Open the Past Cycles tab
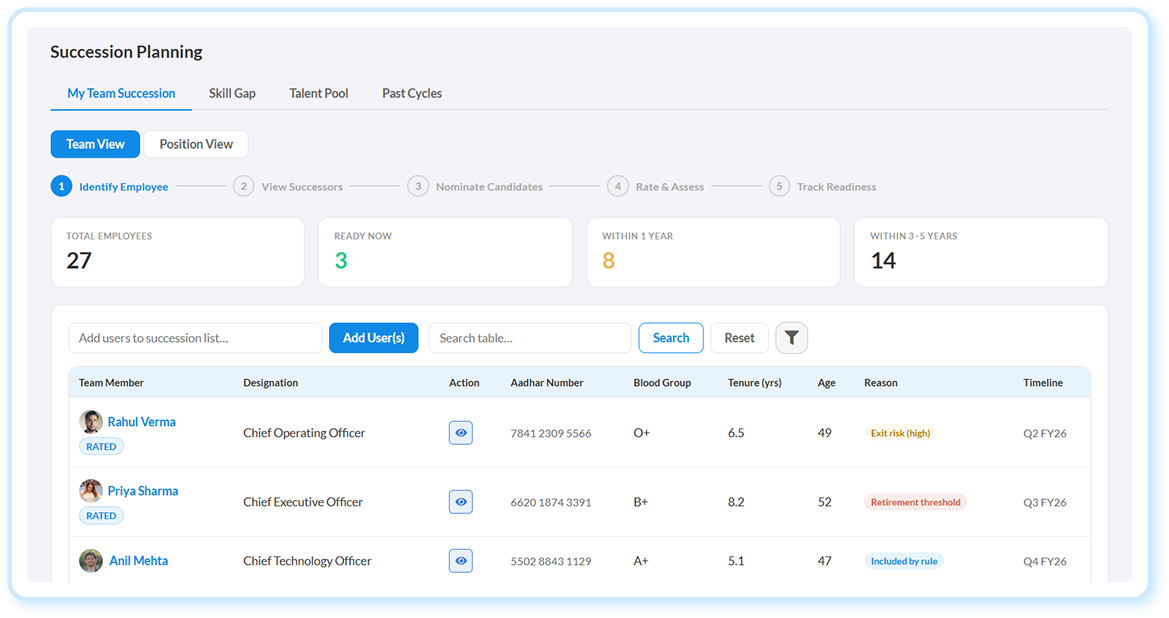Image resolution: width=1169 pixels, height=618 pixels. pyautogui.click(x=412, y=94)
